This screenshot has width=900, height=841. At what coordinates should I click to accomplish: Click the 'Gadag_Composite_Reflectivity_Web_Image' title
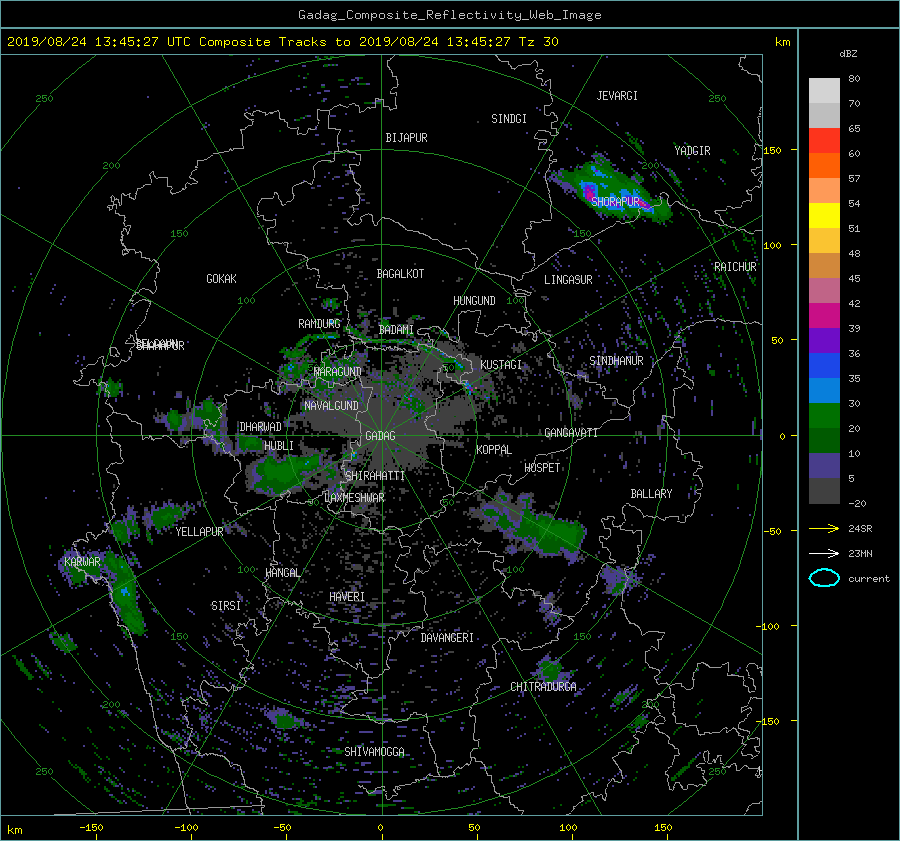[x=449, y=15]
